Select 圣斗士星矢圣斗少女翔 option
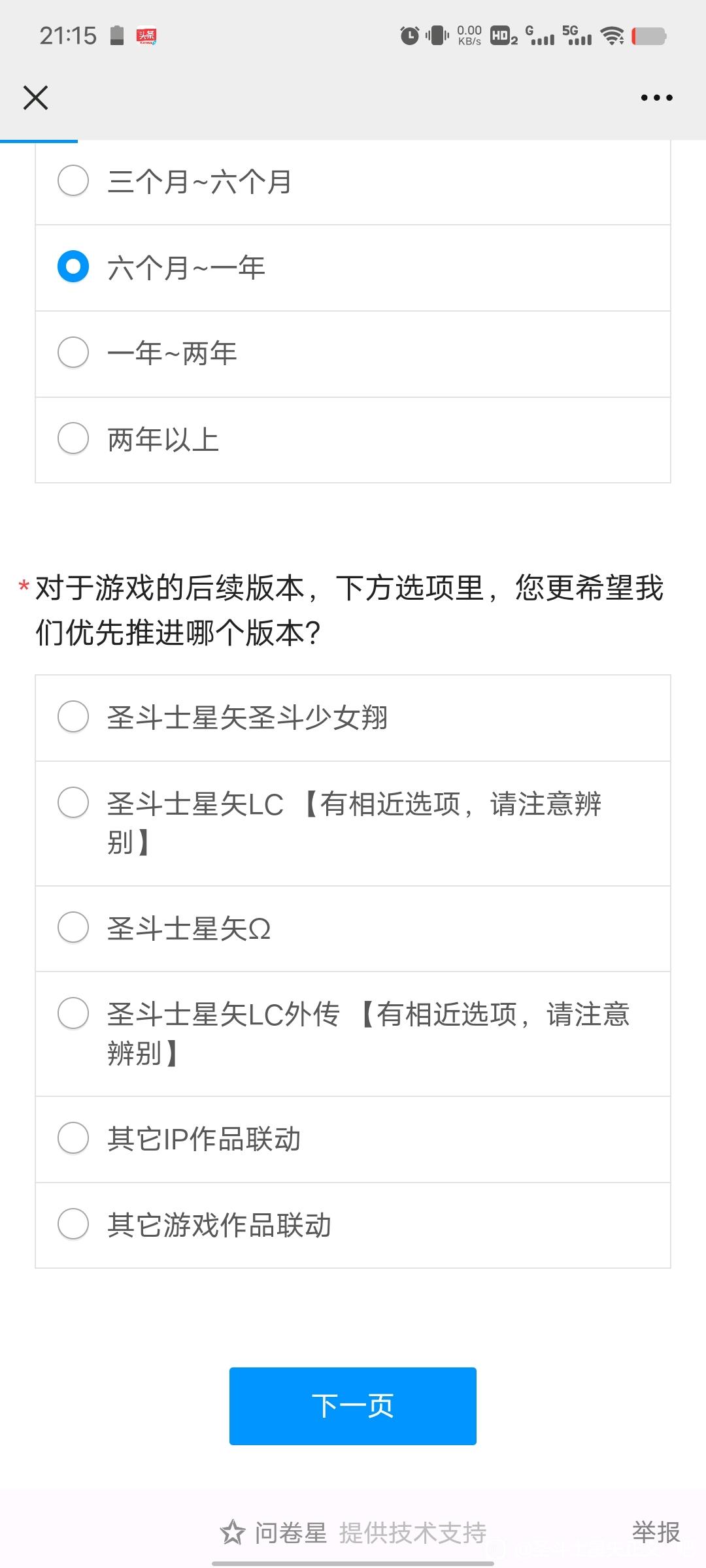 (353, 717)
